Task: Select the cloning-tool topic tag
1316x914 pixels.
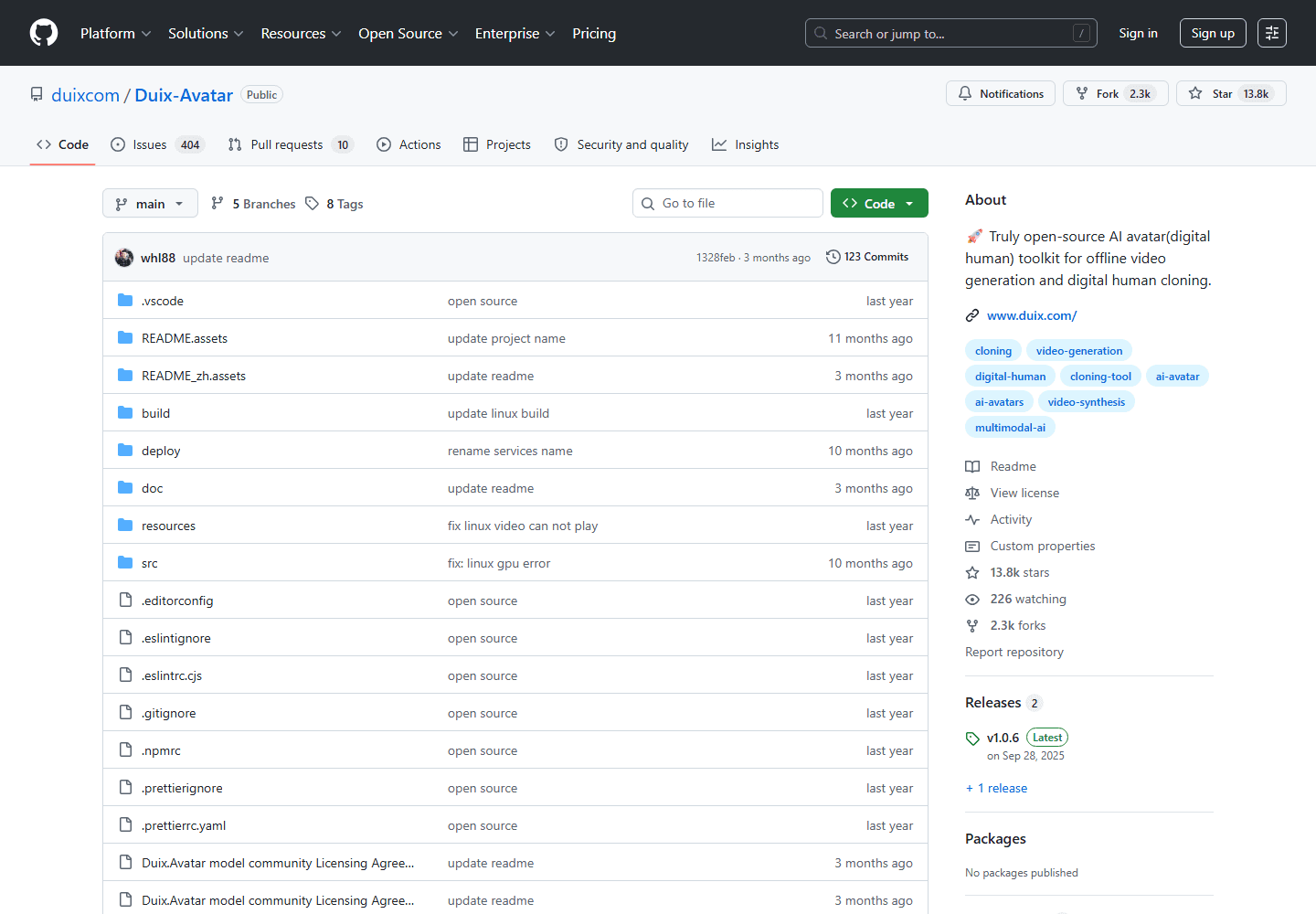Action: 1100,377
